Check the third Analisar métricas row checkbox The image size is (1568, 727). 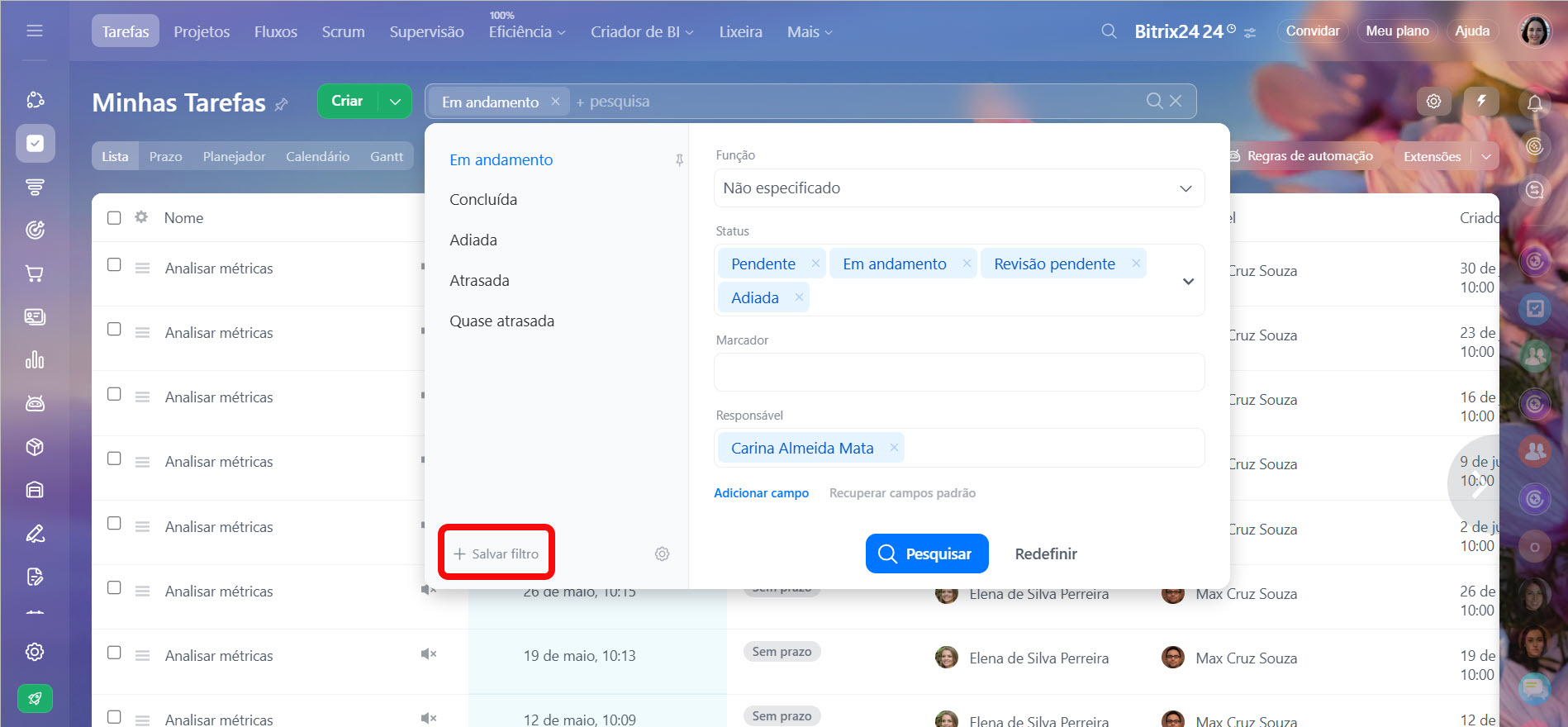coord(114,394)
